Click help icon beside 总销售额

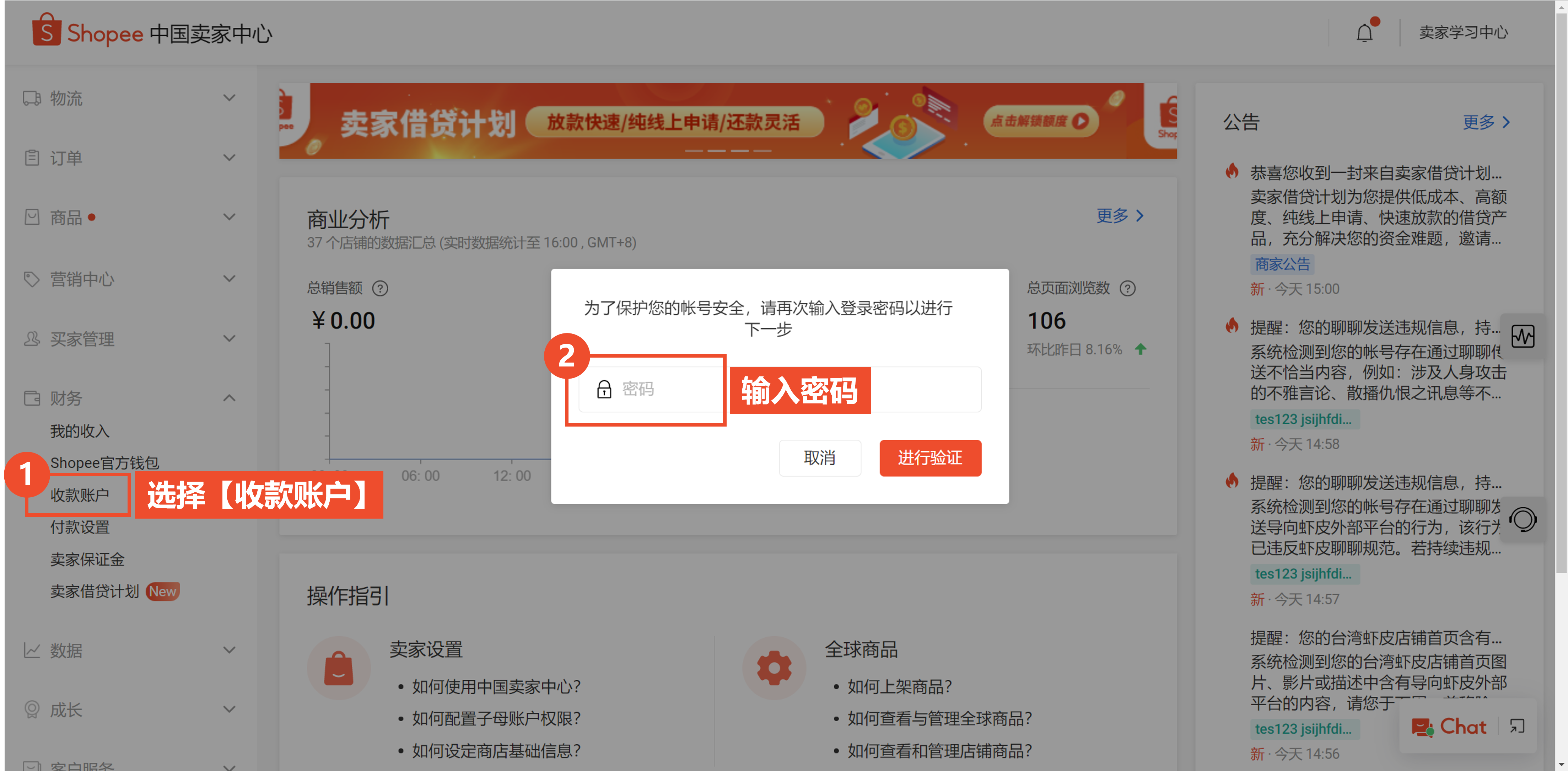(x=380, y=288)
